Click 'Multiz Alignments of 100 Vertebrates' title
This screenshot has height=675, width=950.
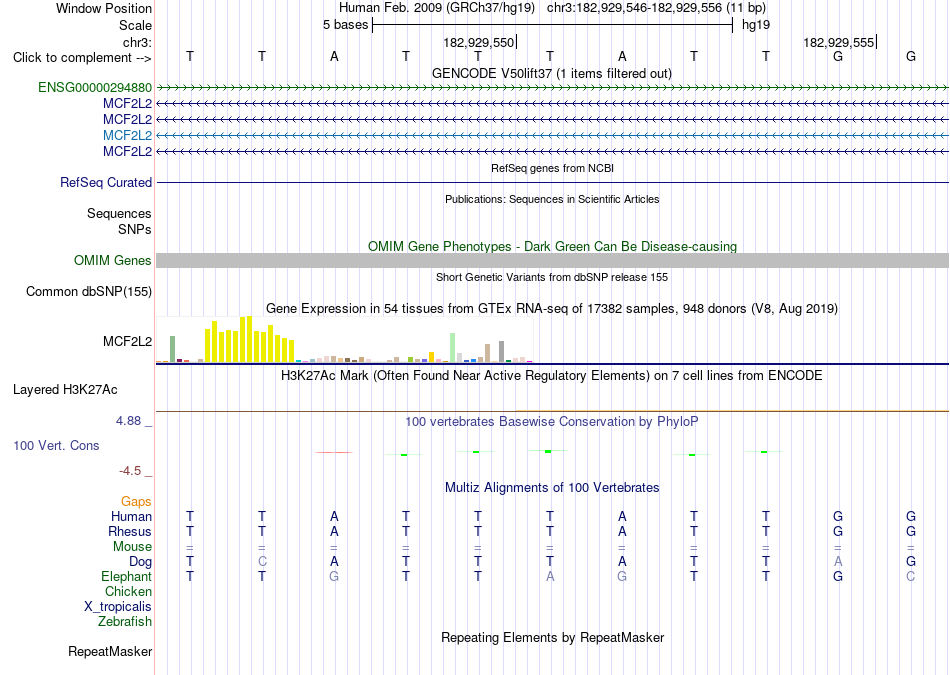click(552, 488)
